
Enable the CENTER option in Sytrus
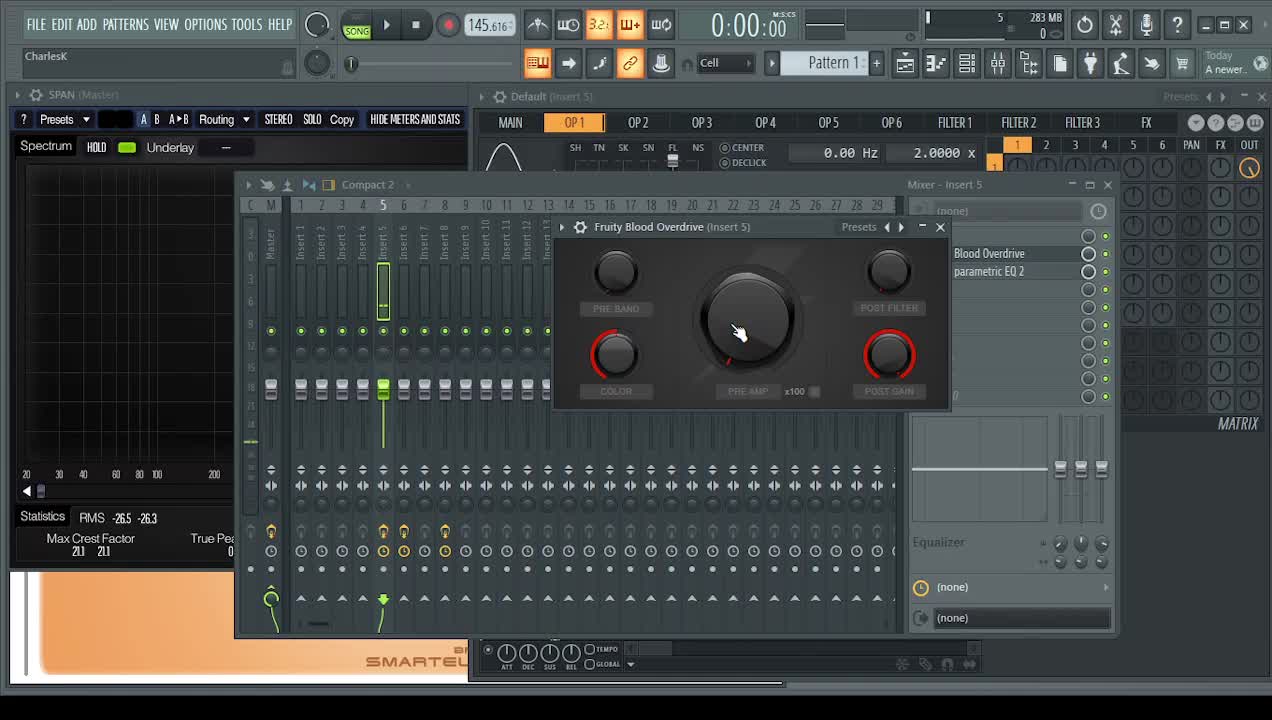pos(742,147)
